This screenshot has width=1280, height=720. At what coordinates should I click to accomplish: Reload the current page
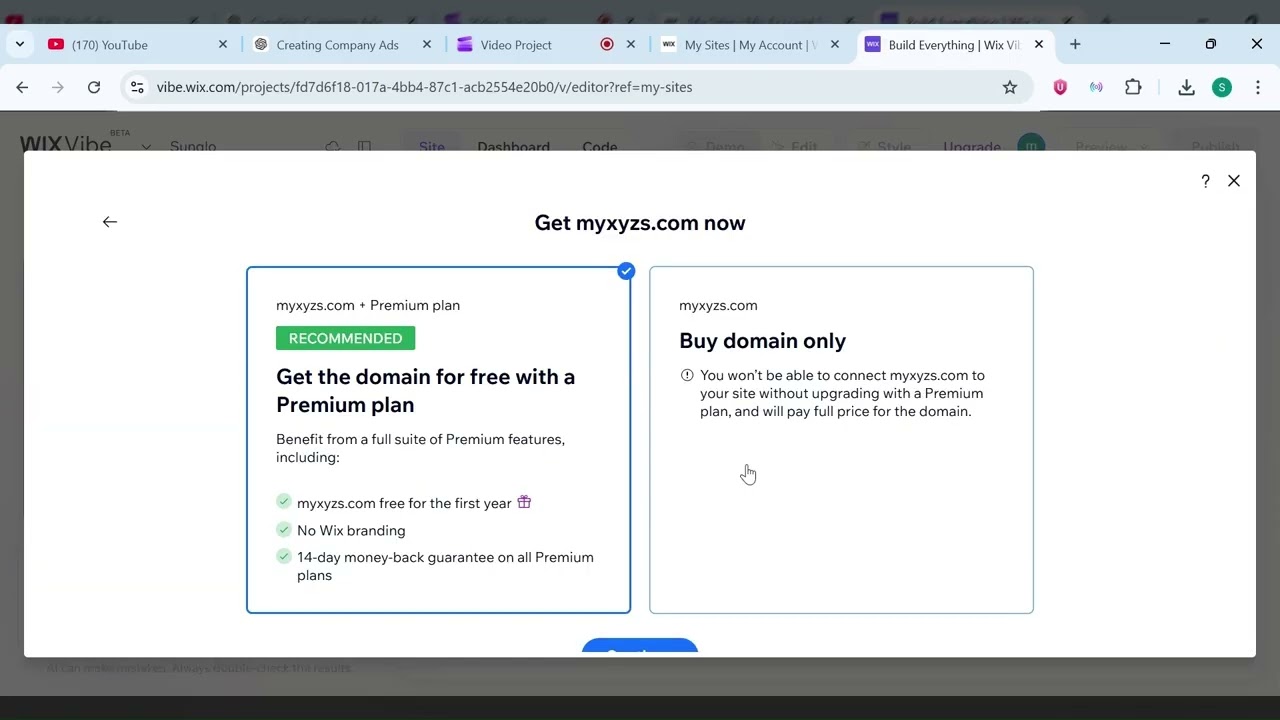(94, 87)
